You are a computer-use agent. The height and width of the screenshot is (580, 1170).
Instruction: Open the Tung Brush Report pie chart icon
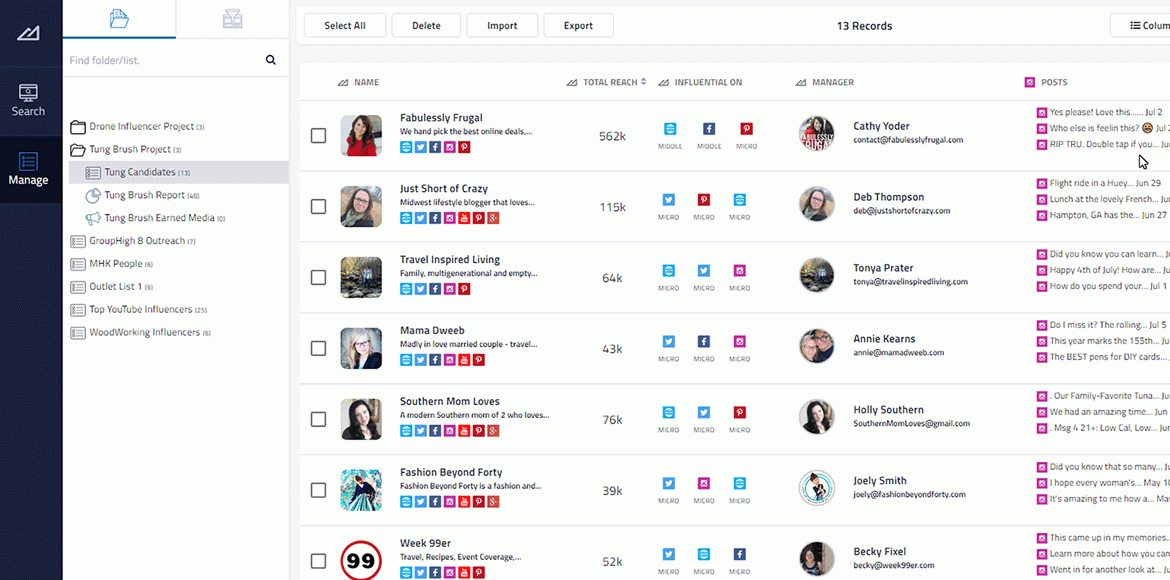(x=93, y=195)
